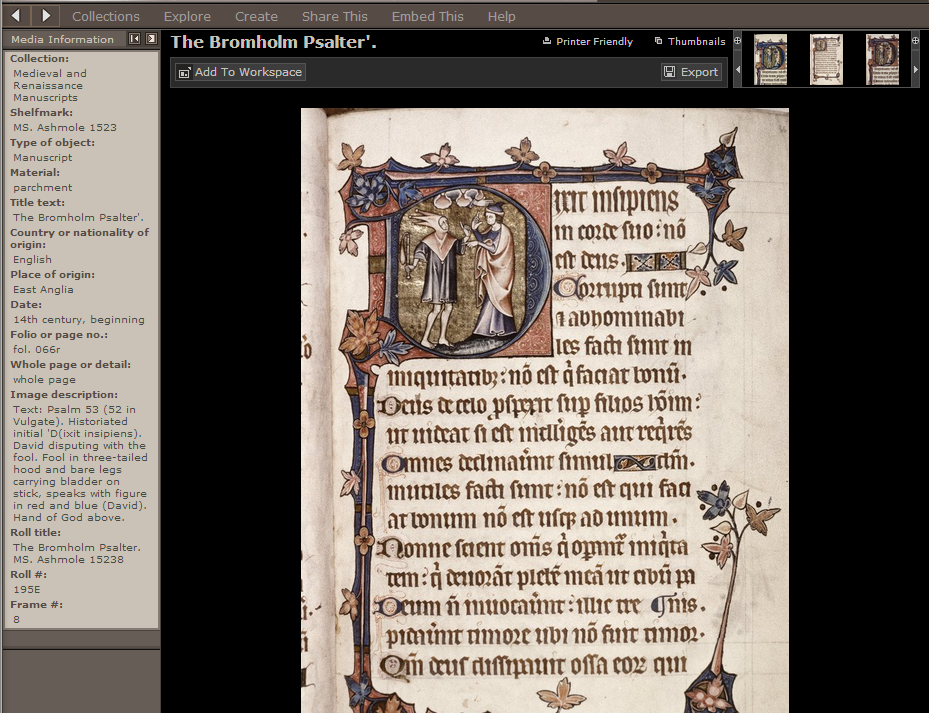Viewport: 929px width, 713px height.
Task: Click the Add To Workspace button
Action: 240,72
